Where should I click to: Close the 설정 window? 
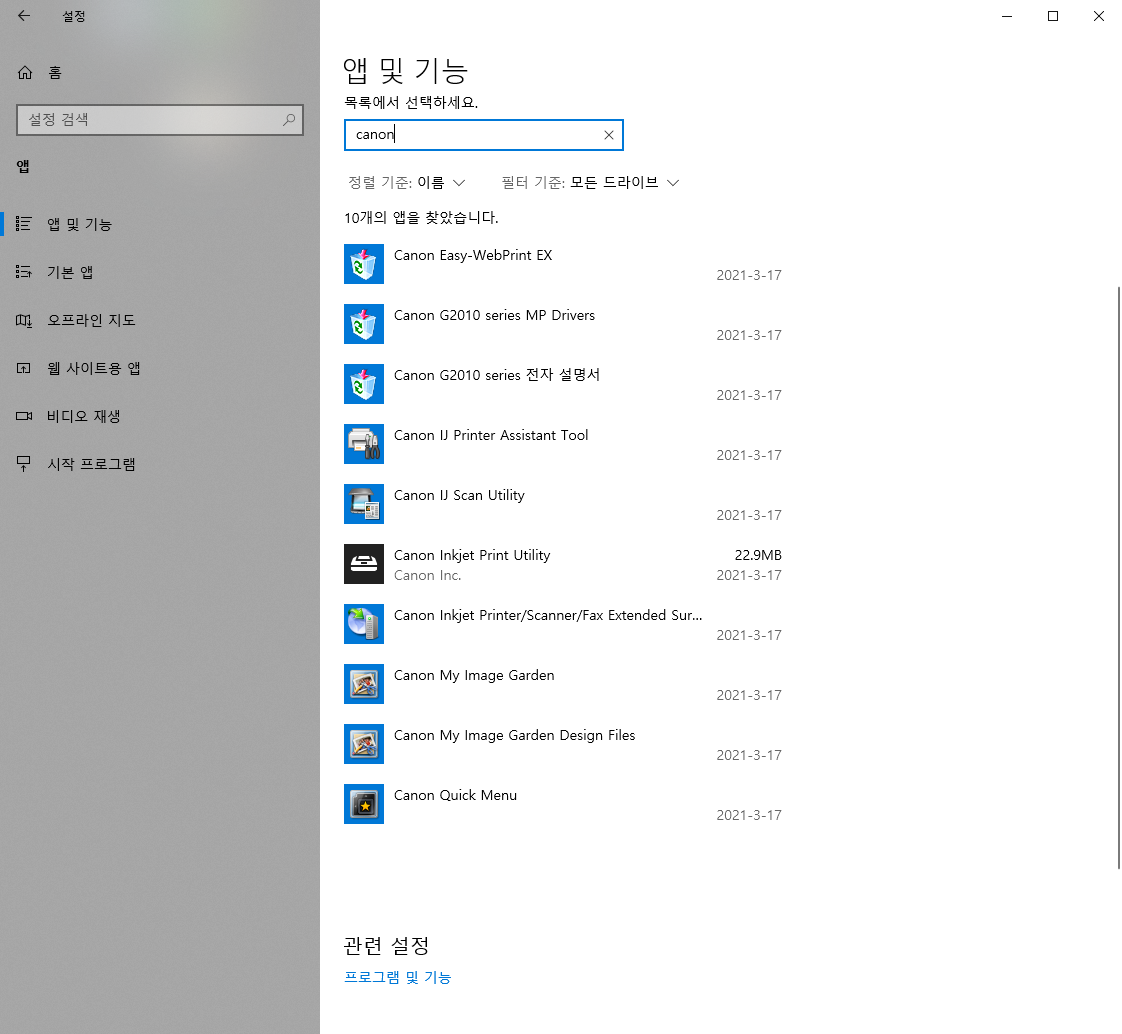pos(1098,16)
